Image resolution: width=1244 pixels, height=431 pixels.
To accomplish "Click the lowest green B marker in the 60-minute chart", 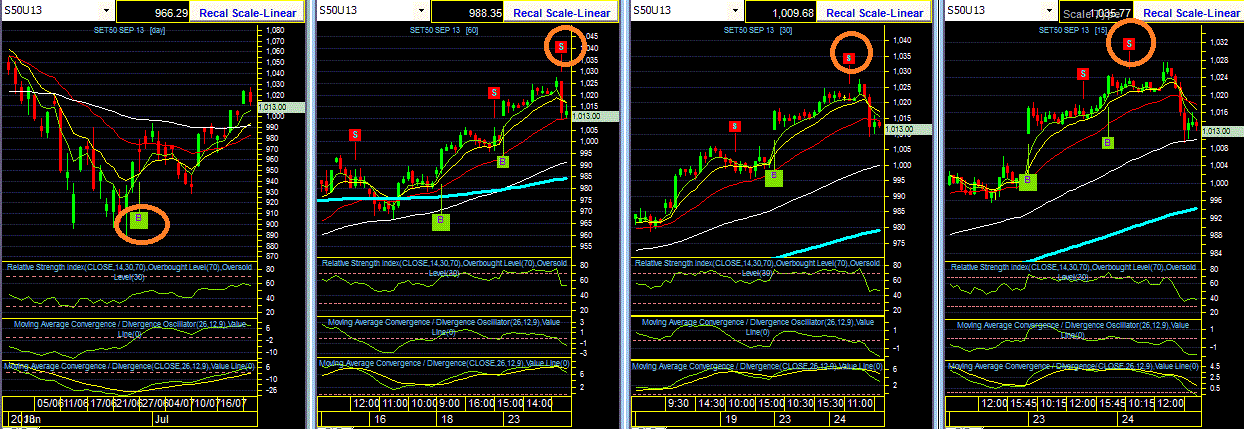I will point(441,221).
